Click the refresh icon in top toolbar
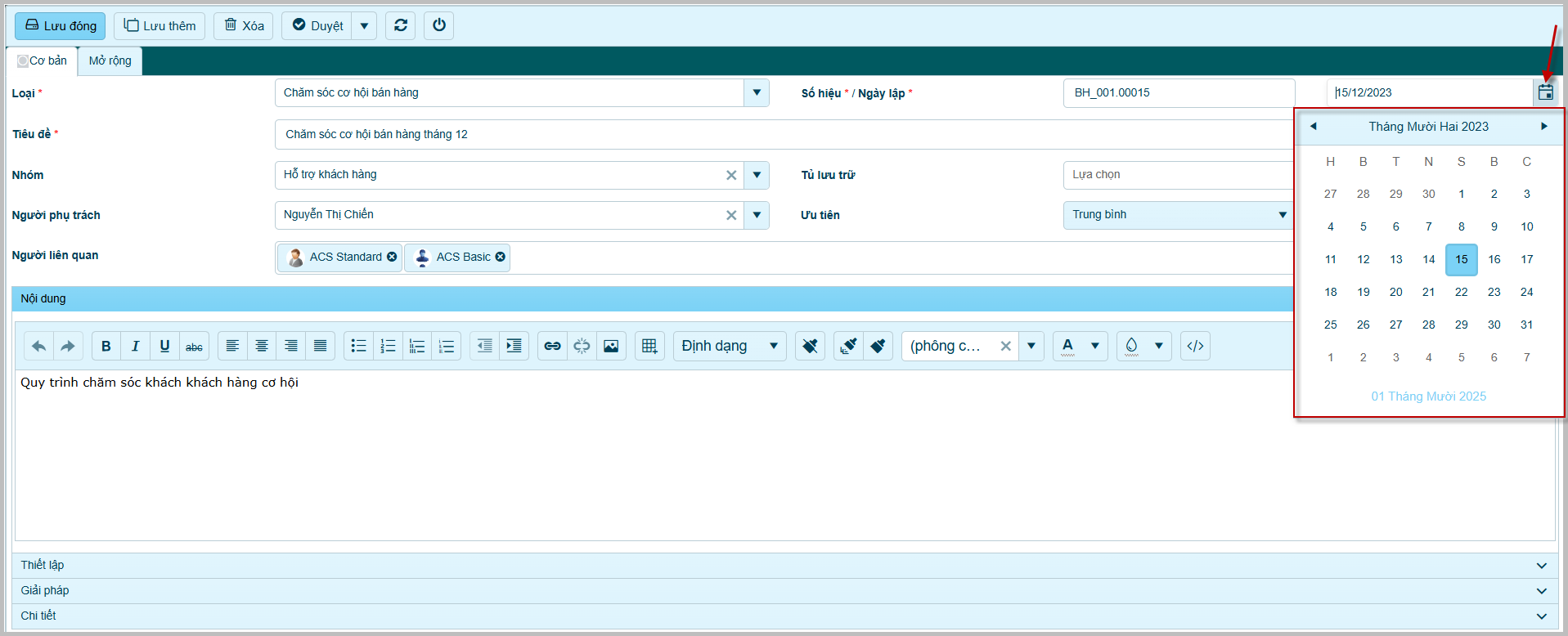This screenshot has height=636, width=1568. [400, 25]
